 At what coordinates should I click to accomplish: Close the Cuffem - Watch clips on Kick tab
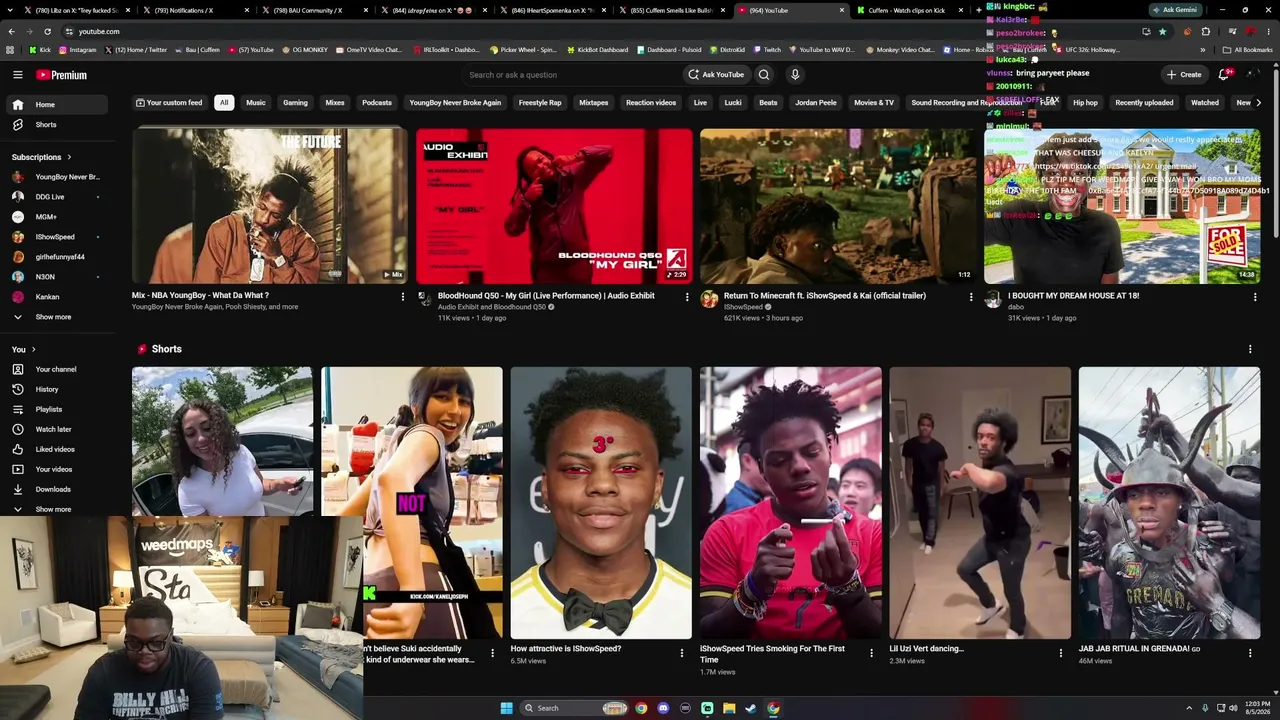click(x=961, y=10)
